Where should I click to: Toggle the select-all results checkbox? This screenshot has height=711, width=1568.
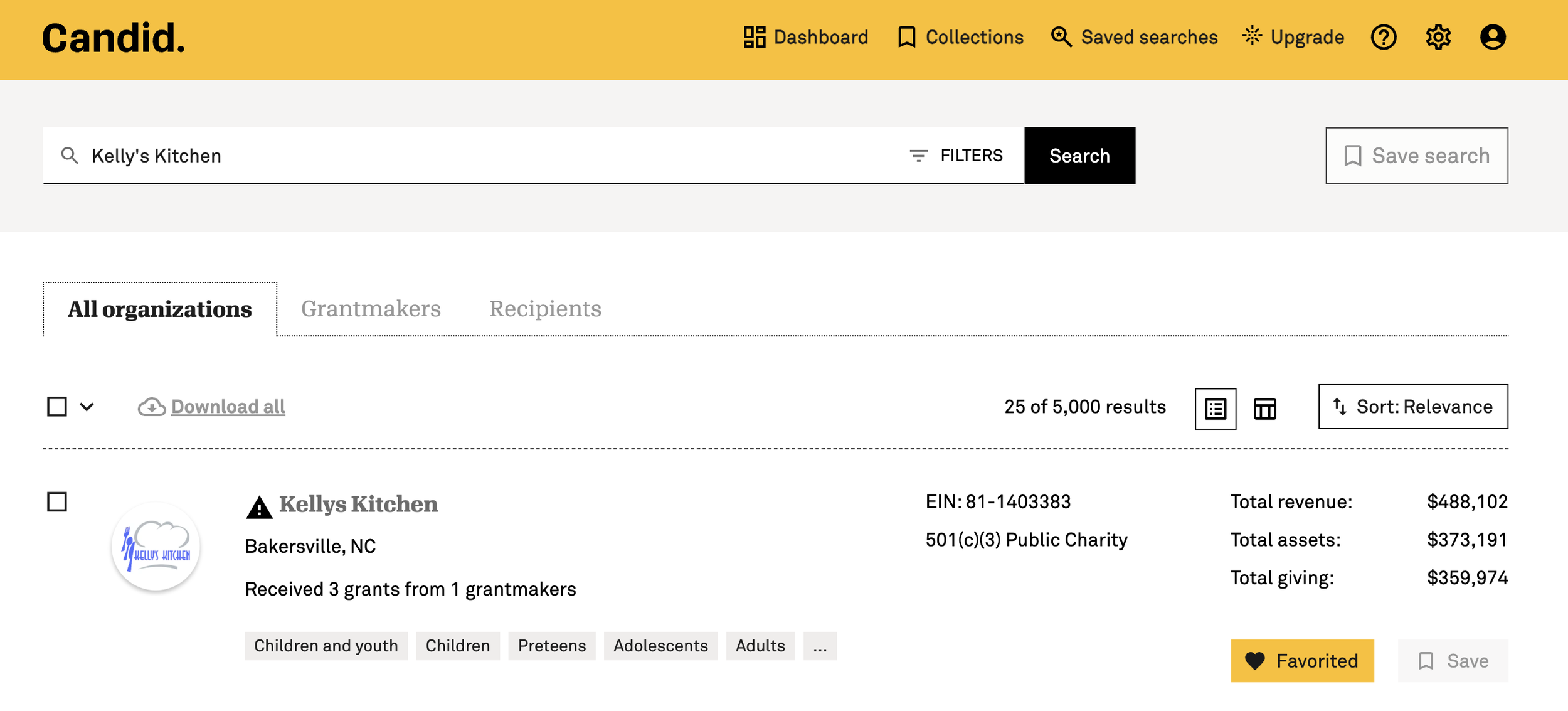pyautogui.click(x=57, y=407)
